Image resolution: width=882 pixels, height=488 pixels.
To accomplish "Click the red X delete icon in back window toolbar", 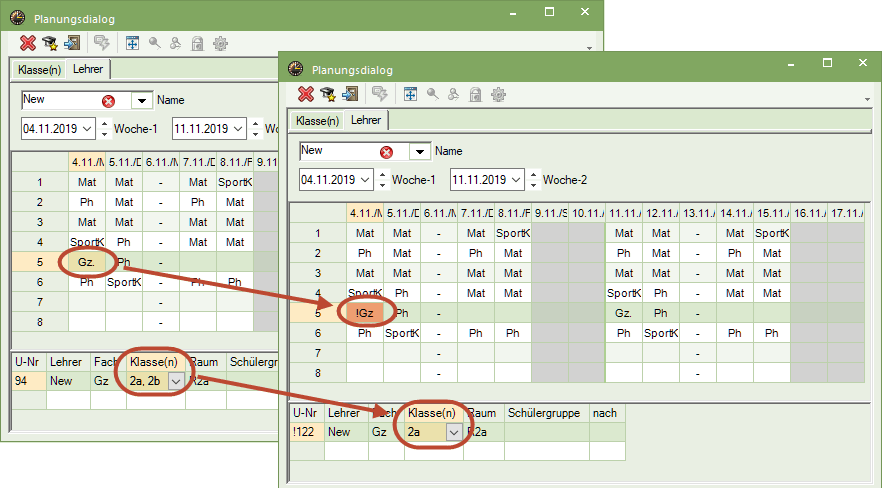I will 28,43.
